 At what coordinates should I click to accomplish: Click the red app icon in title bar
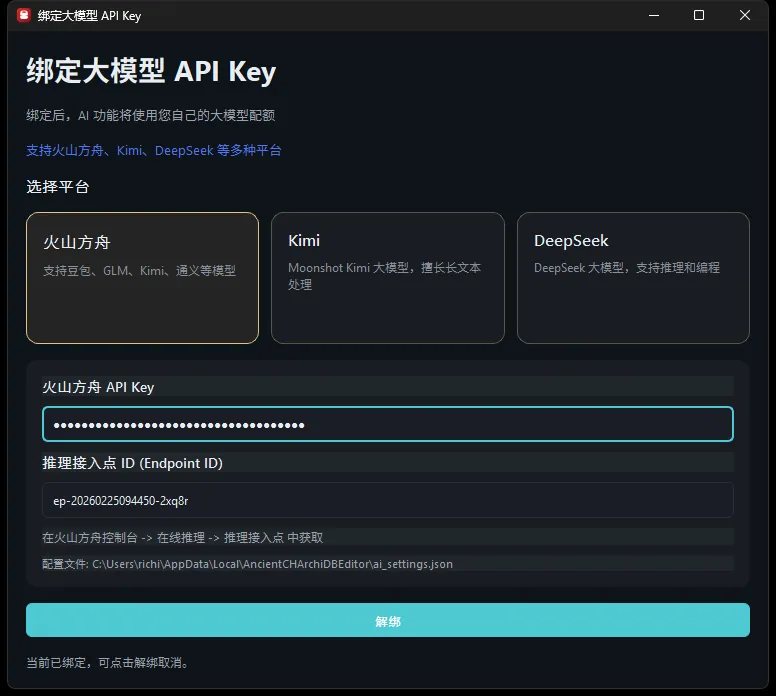tap(24, 15)
